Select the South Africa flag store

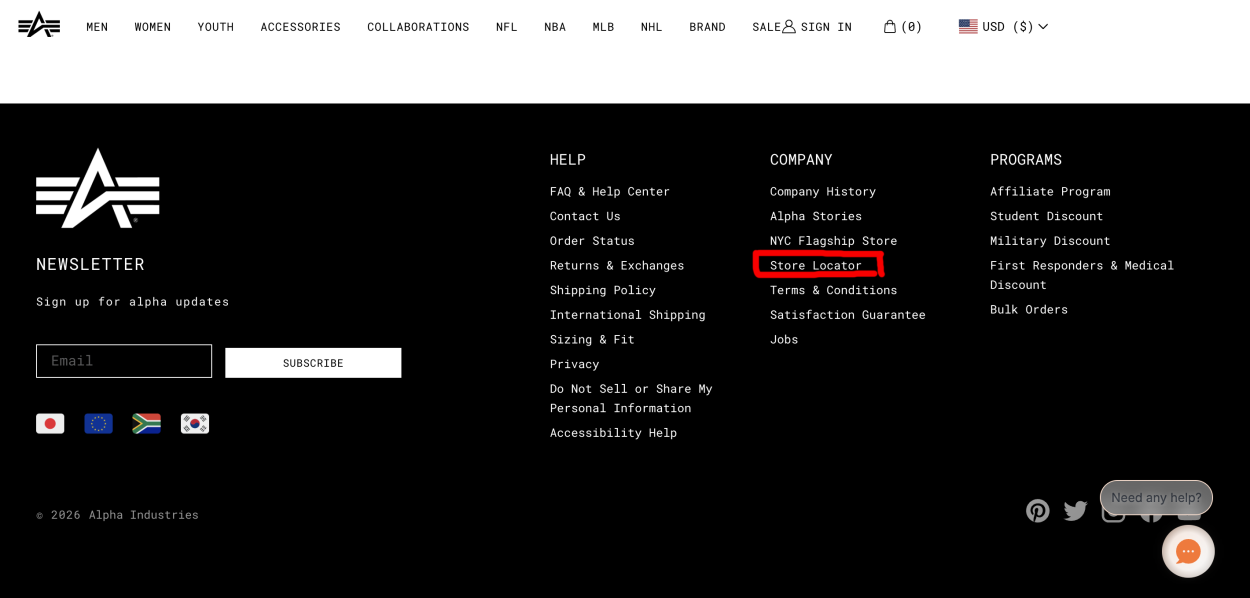pos(146,424)
